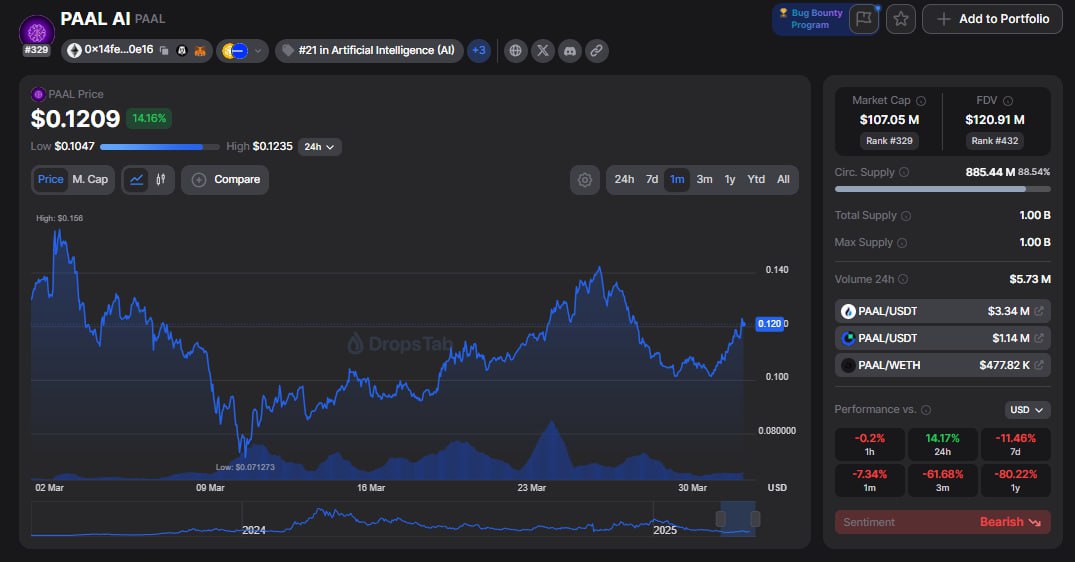Click the Volume 24h info icon
1075x562 pixels.
point(903,279)
